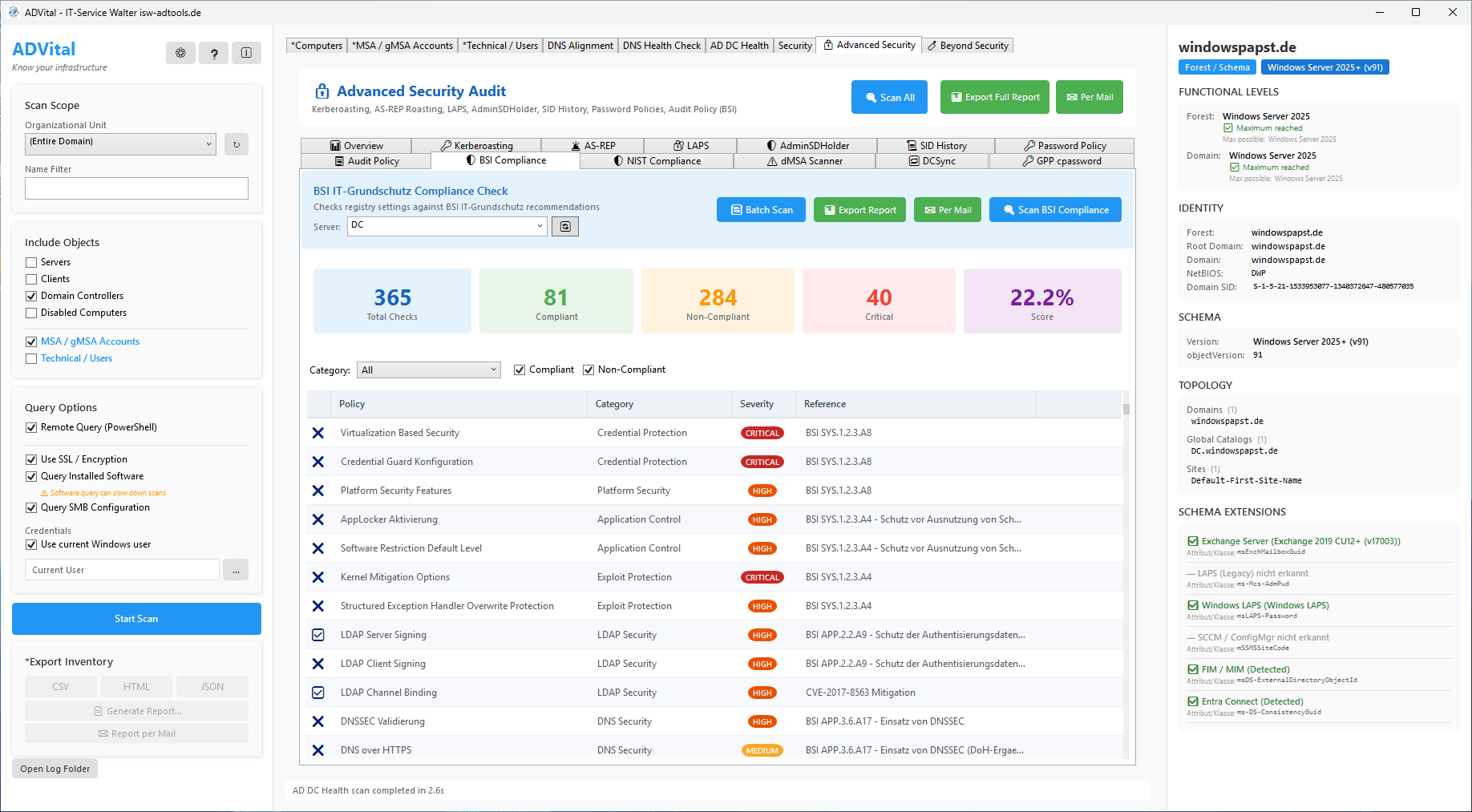The image size is (1472, 812).
Task: Click the question mark help icon
Action: coord(213,53)
